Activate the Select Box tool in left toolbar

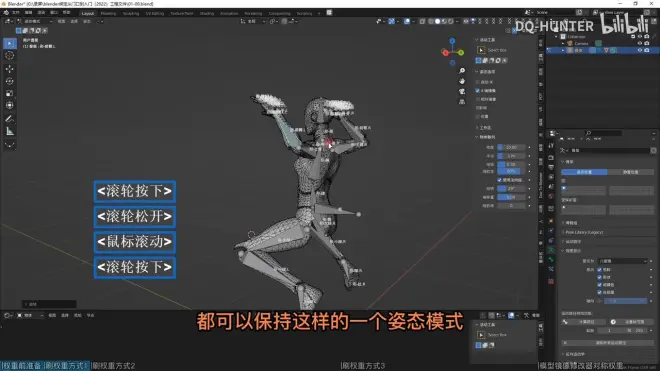(x=9, y=43)
